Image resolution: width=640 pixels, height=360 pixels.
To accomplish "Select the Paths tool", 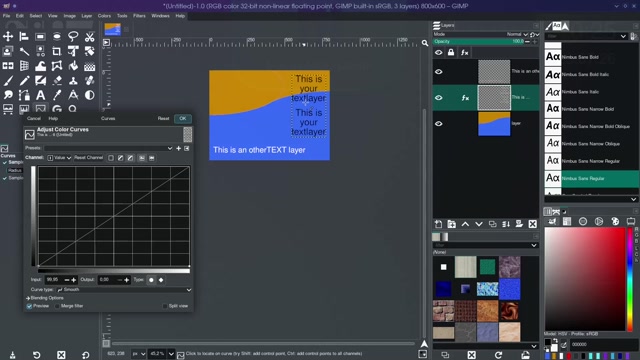I will coord(24,95).
